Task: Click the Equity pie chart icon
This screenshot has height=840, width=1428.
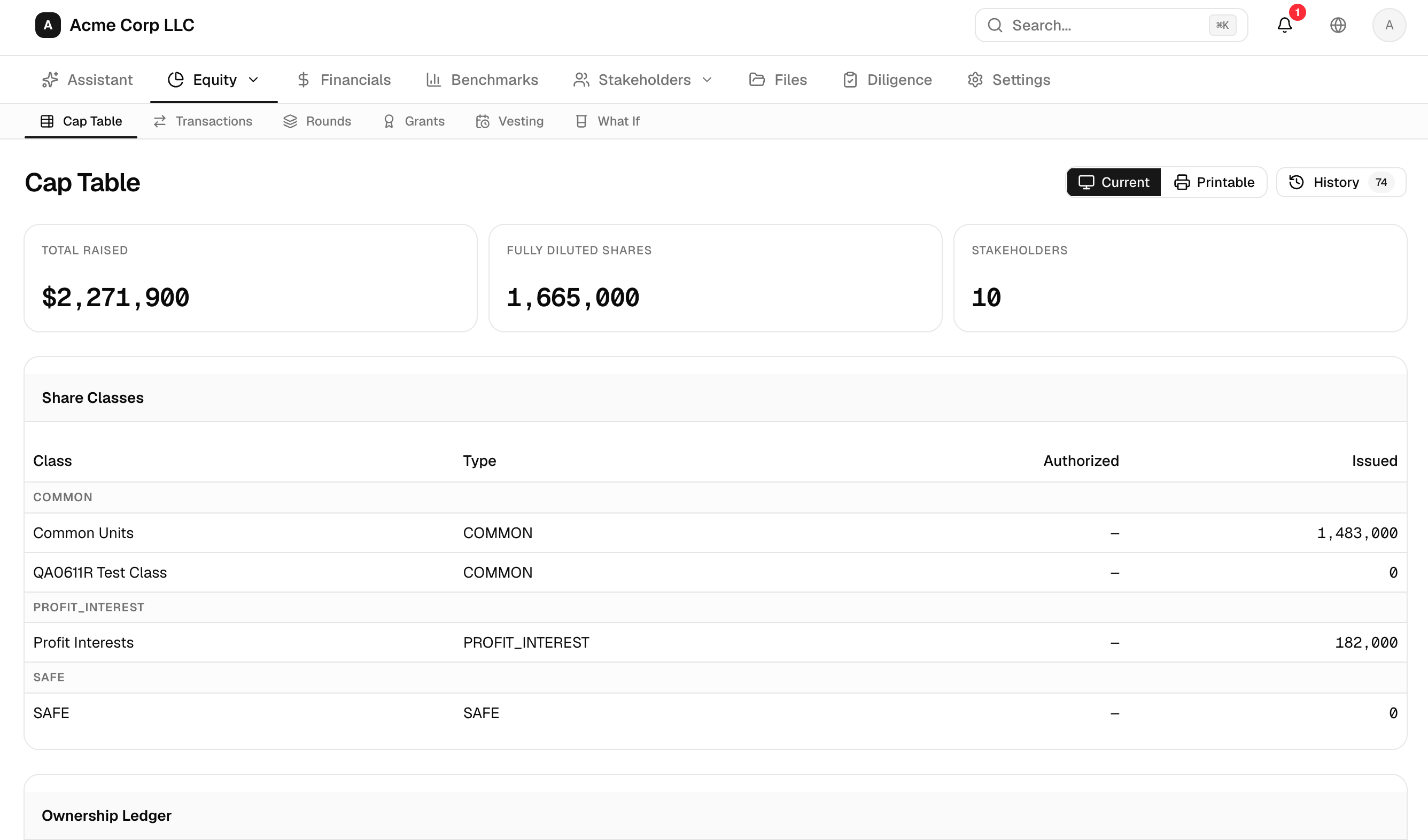Action: click(176, 80)
